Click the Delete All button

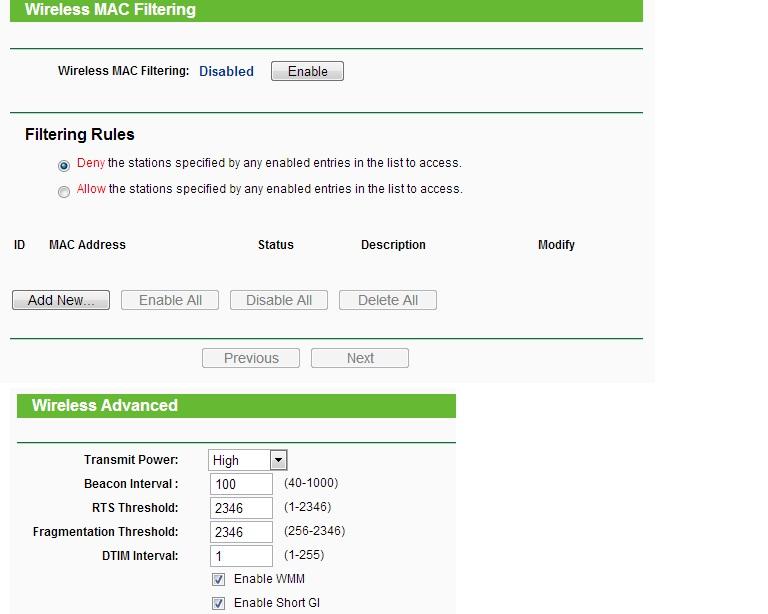point(388,300)
